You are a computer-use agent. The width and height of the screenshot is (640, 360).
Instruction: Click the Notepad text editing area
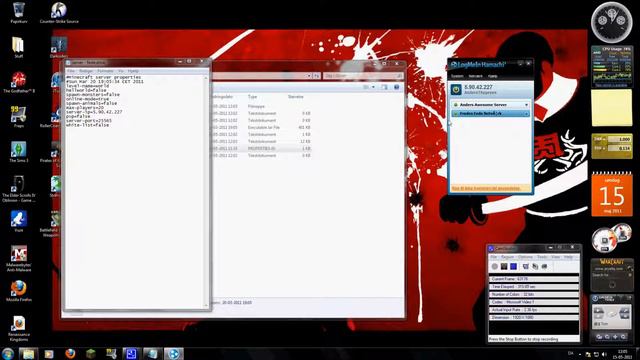pos(135,191)
